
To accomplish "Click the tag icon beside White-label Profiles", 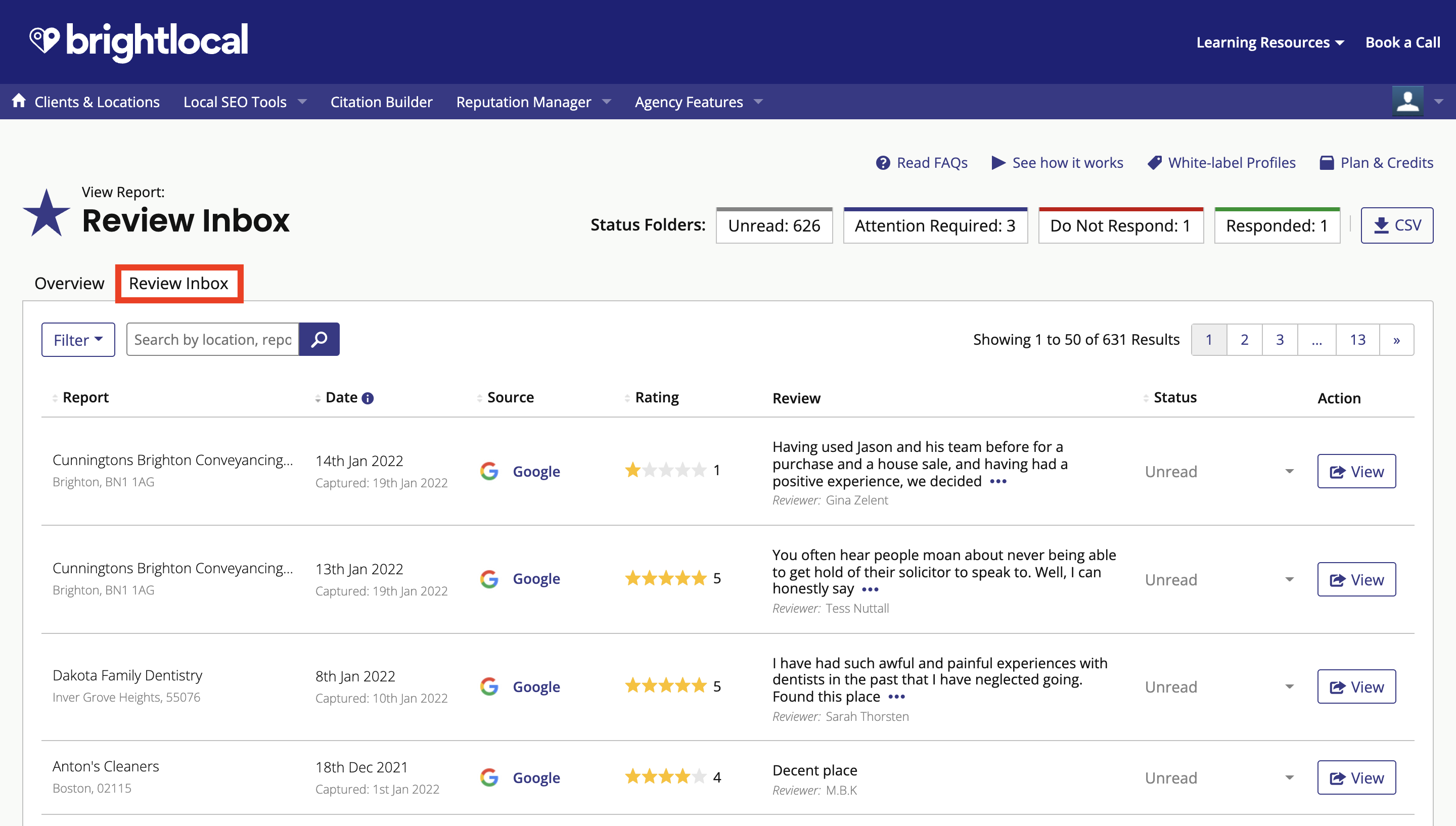I will pos(1154,163).
